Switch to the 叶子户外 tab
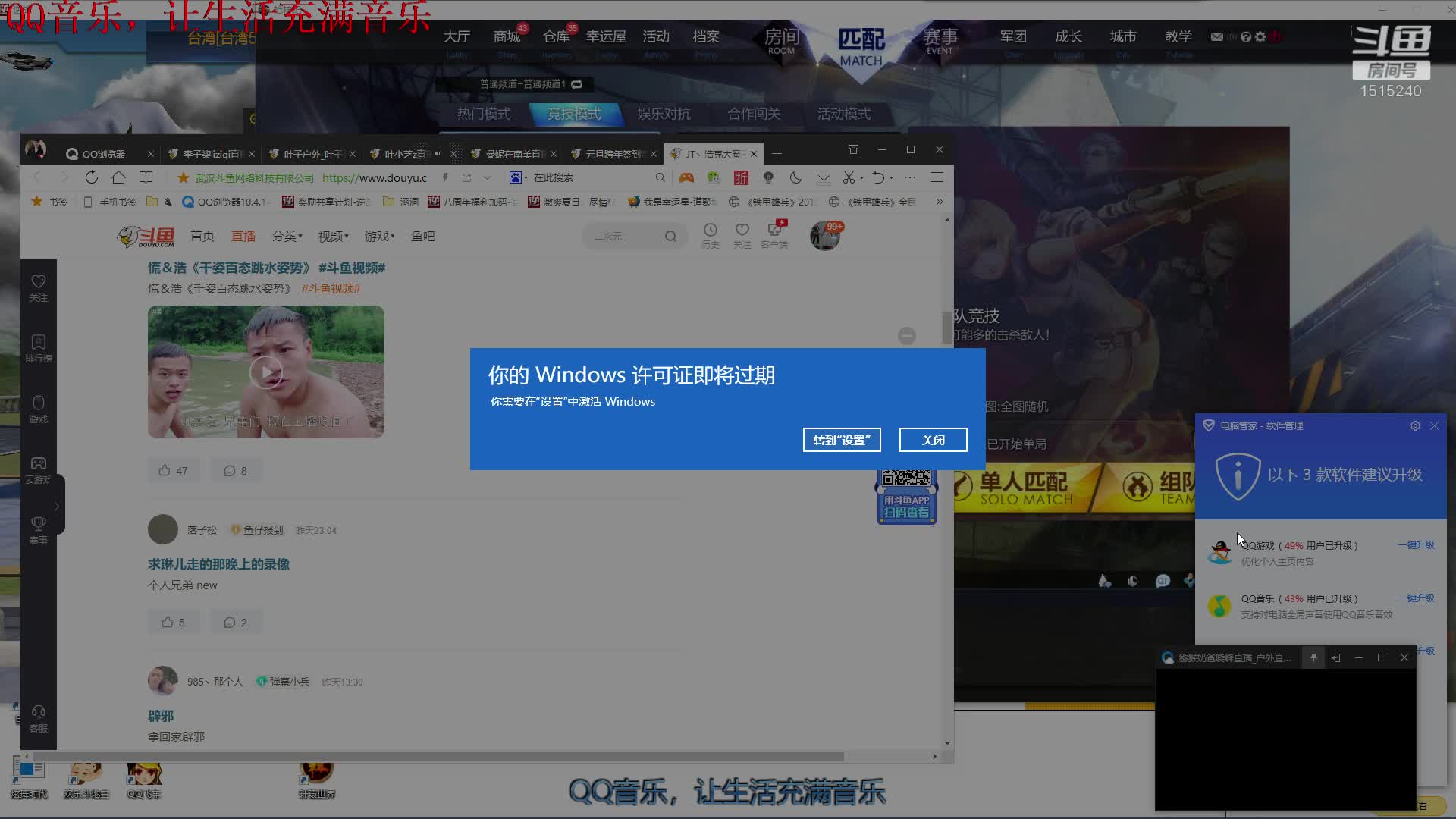The height and width of the screenshot is (819, 1456). point(312,154)
